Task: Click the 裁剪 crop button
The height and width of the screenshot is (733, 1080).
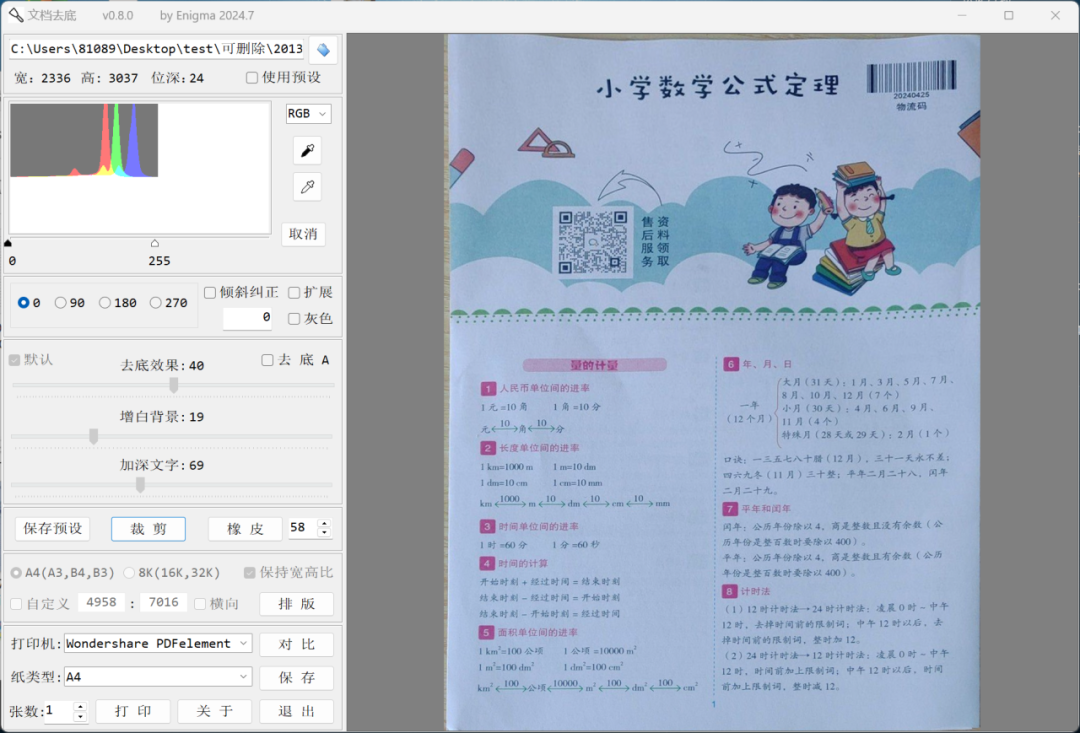Action: pyautogui.click(x=148, y=529)
